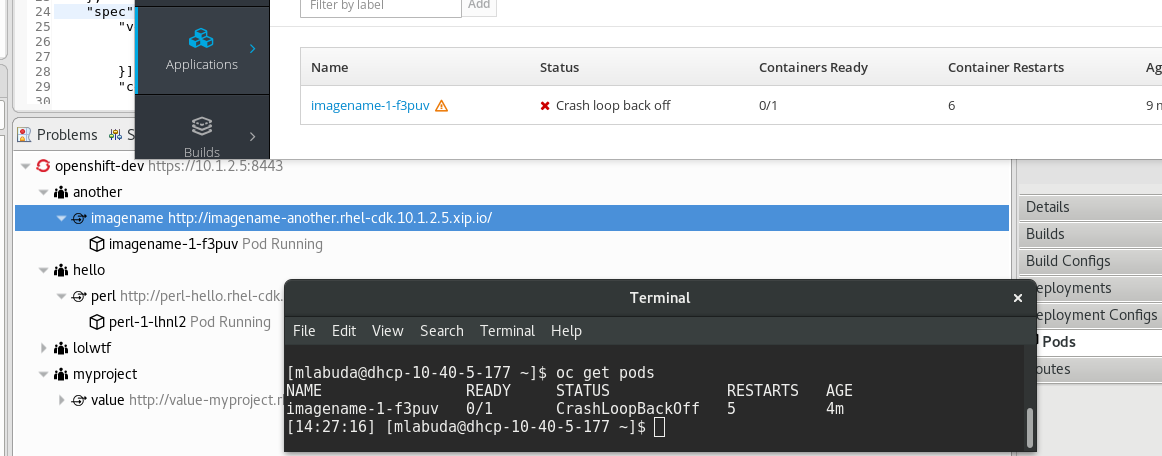The image size is (1162, 456).
Task: Click the openshift-dev connection icon
Action: pos(43,166)
